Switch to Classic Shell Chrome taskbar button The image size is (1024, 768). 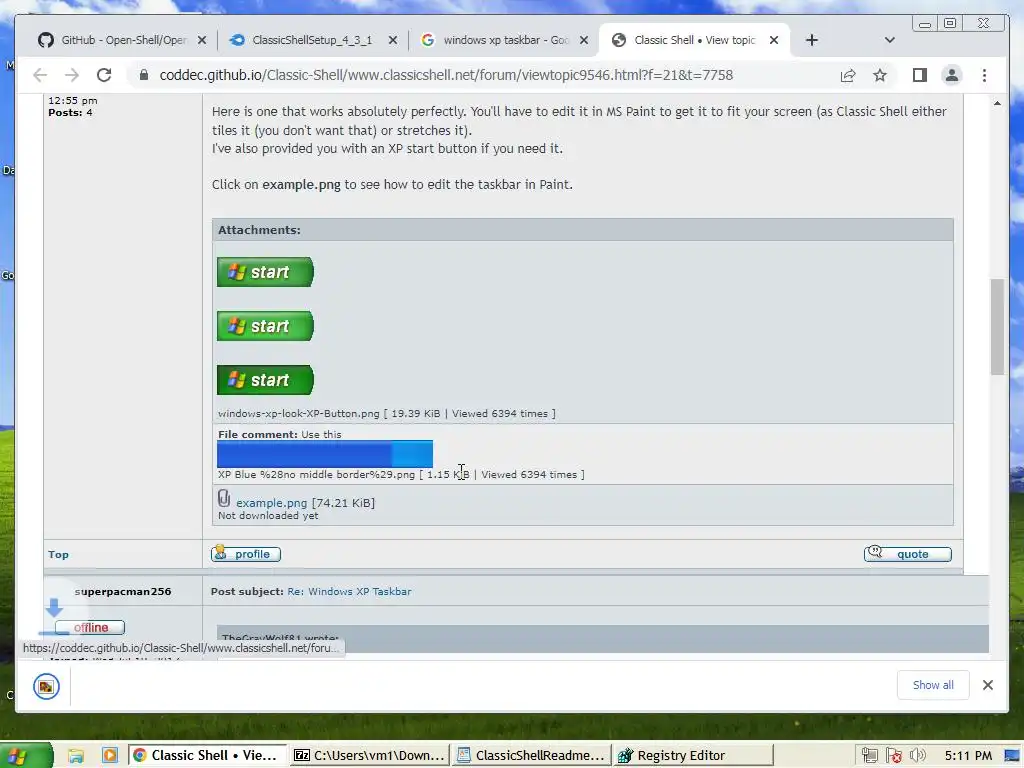click(x=207, y=756)
